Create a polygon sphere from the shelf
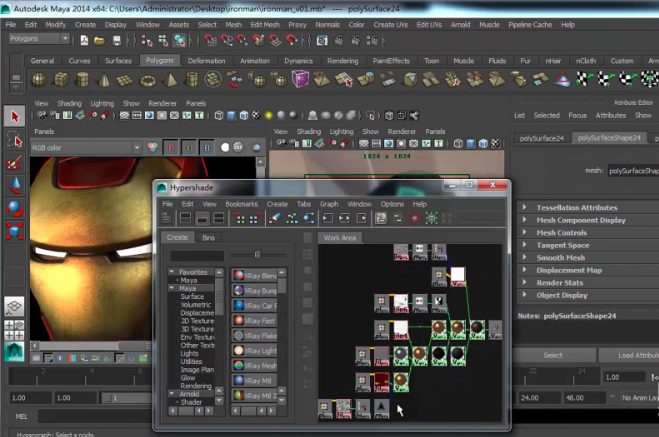The width and height of the screenshot is (659, 437). click(x=39, y=79)
